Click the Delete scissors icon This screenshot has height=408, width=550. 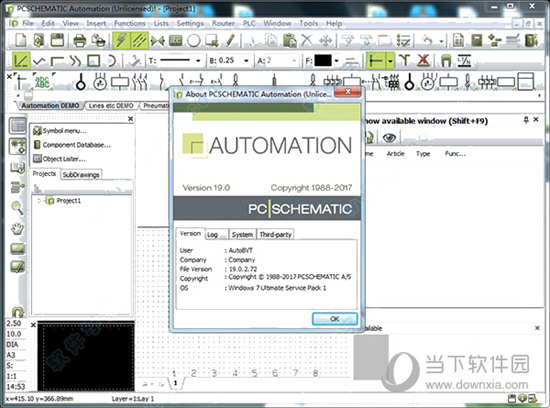307,40
